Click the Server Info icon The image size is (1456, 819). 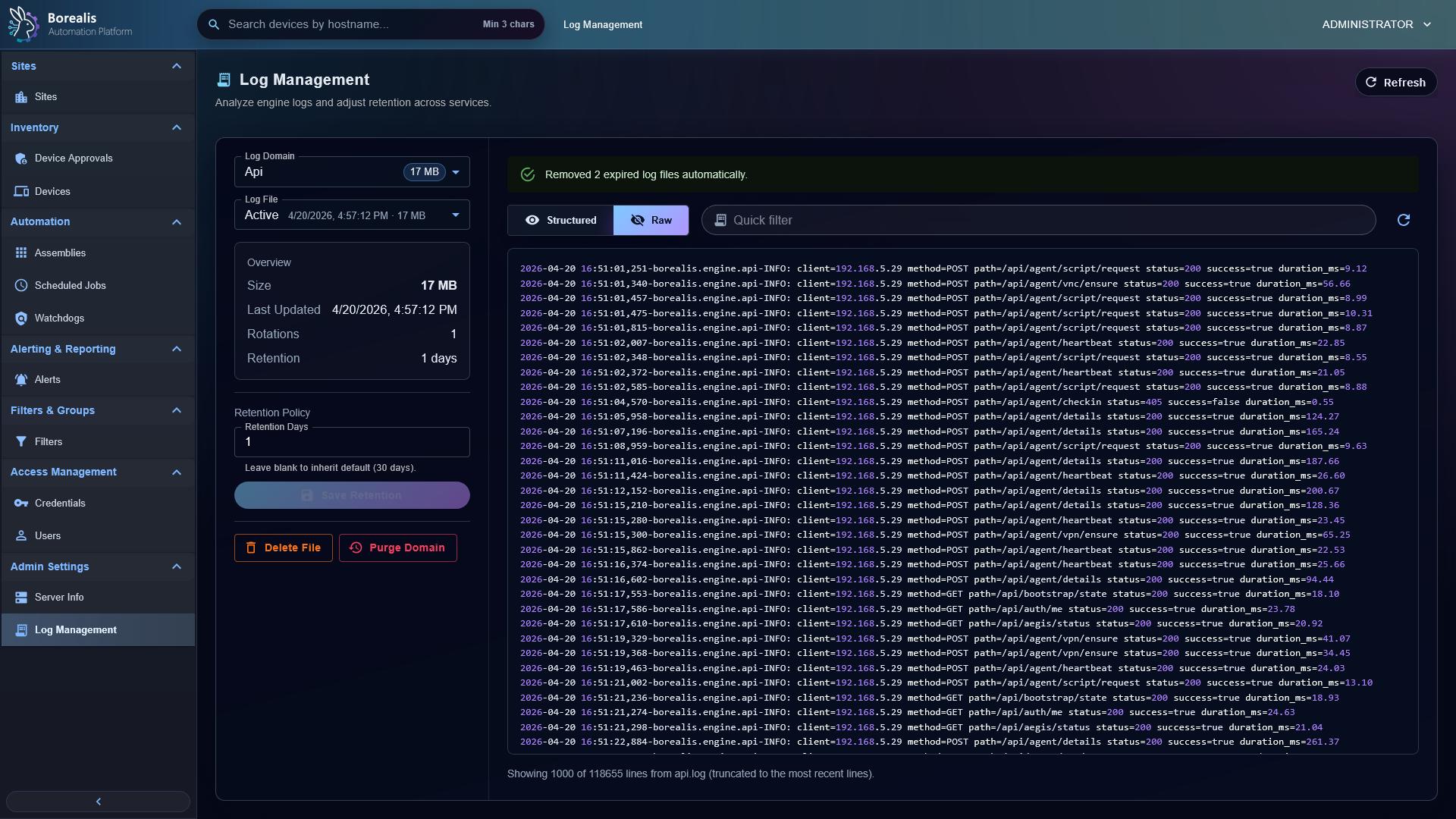[x=21, y=598]
